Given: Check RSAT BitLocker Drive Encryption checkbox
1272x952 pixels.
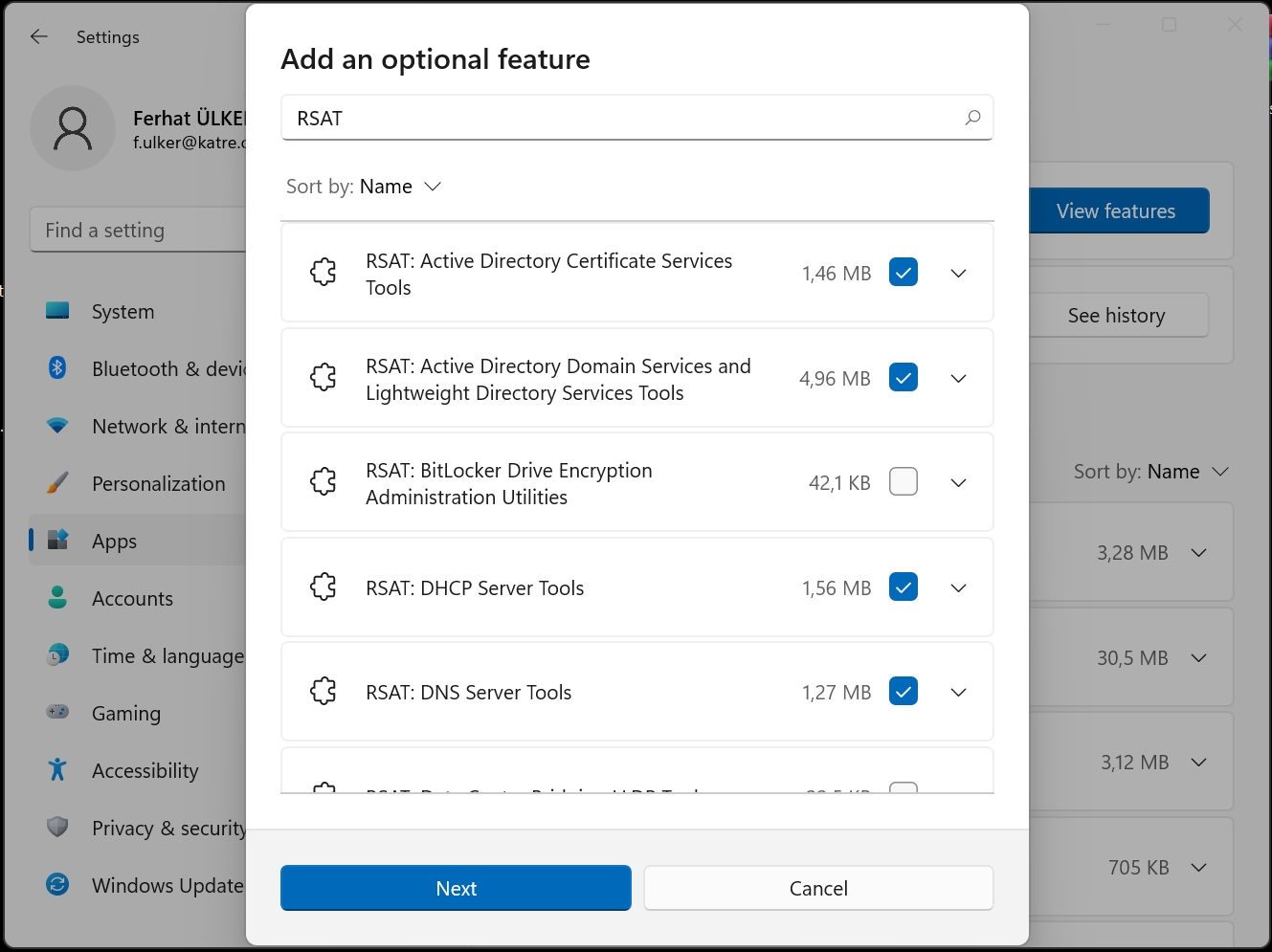Looking at the screenshot, I should (904, 481).
